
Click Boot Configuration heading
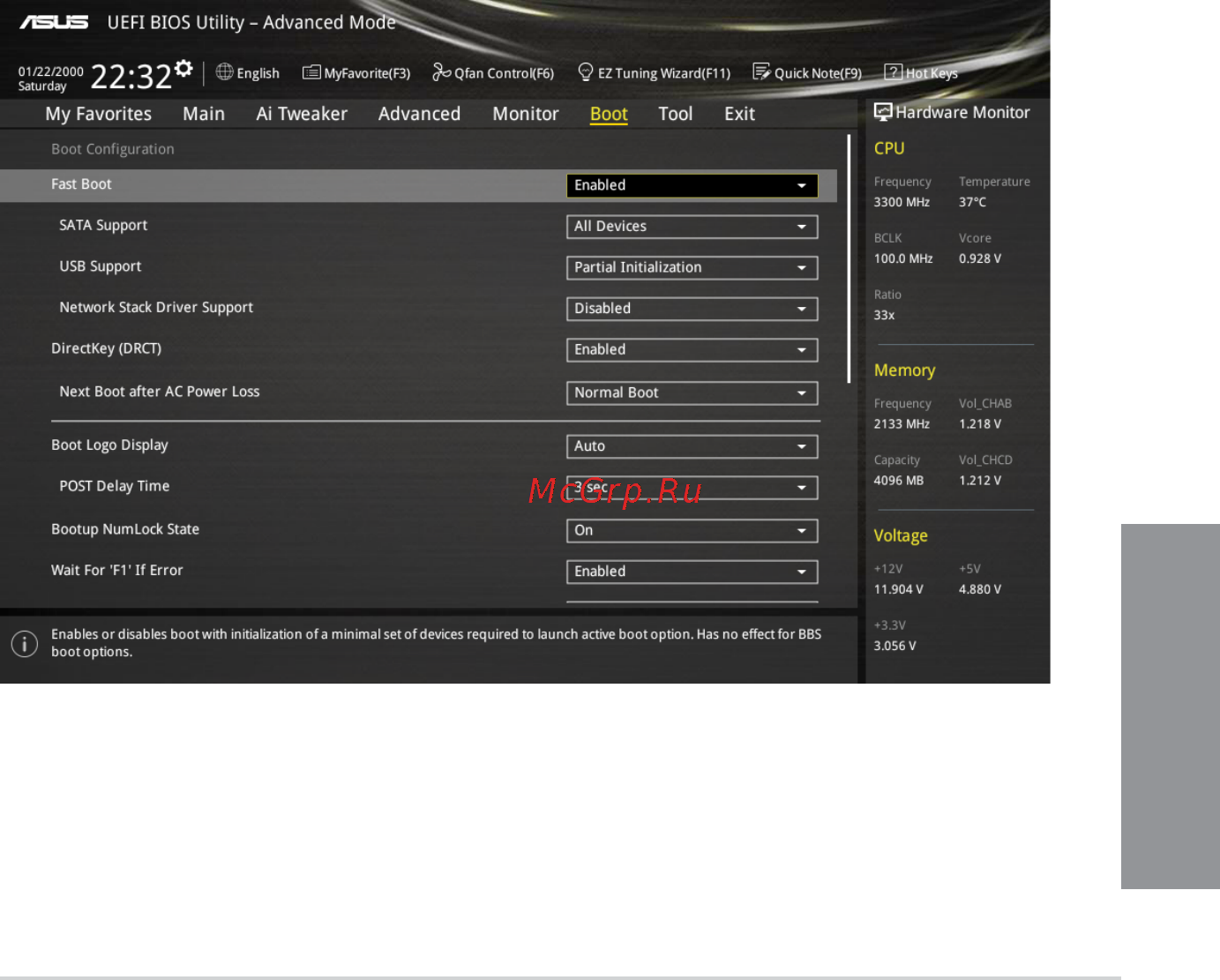tap(113, 149)
